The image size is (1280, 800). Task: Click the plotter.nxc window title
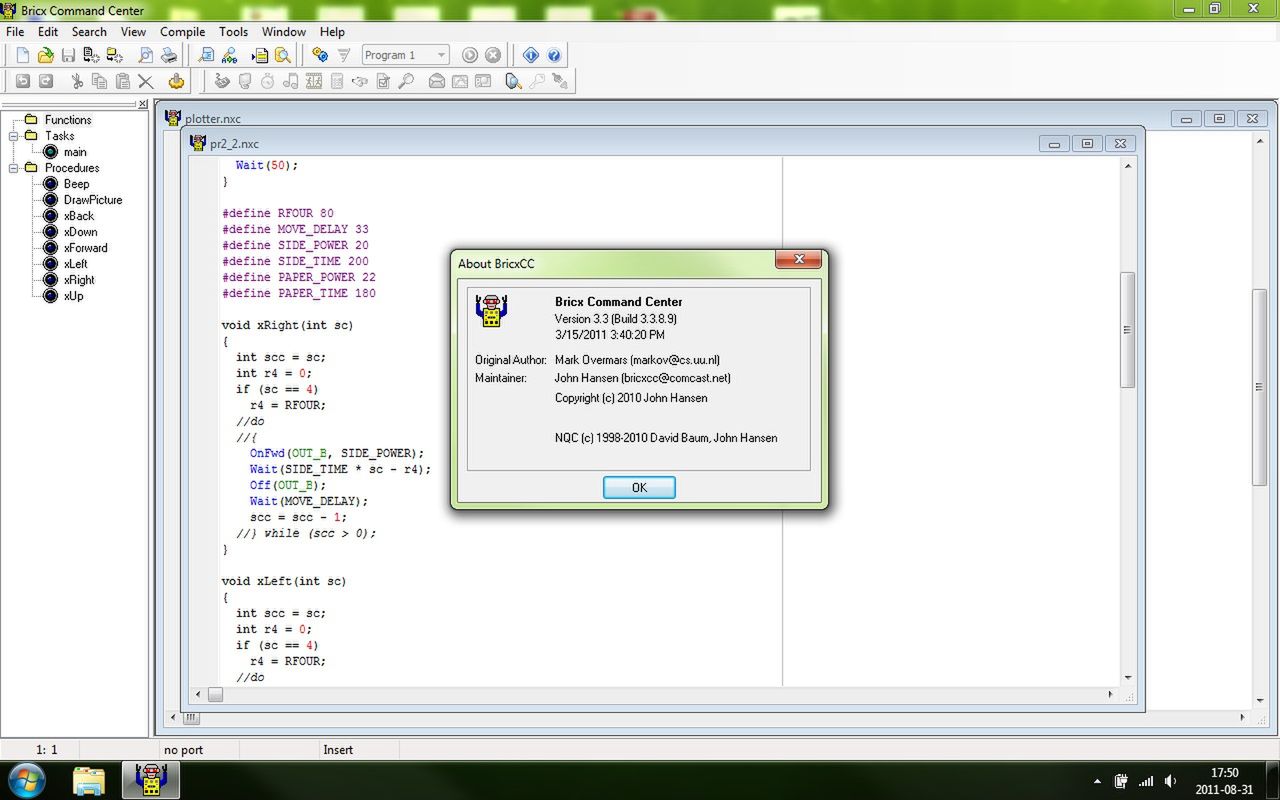click(x=213, y=119)
